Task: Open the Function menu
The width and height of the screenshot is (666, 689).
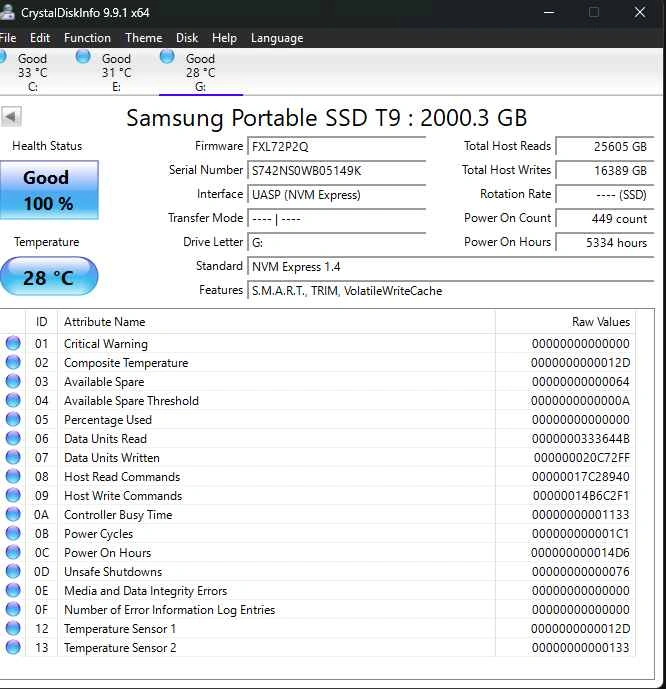Action: tap(87, 38)
